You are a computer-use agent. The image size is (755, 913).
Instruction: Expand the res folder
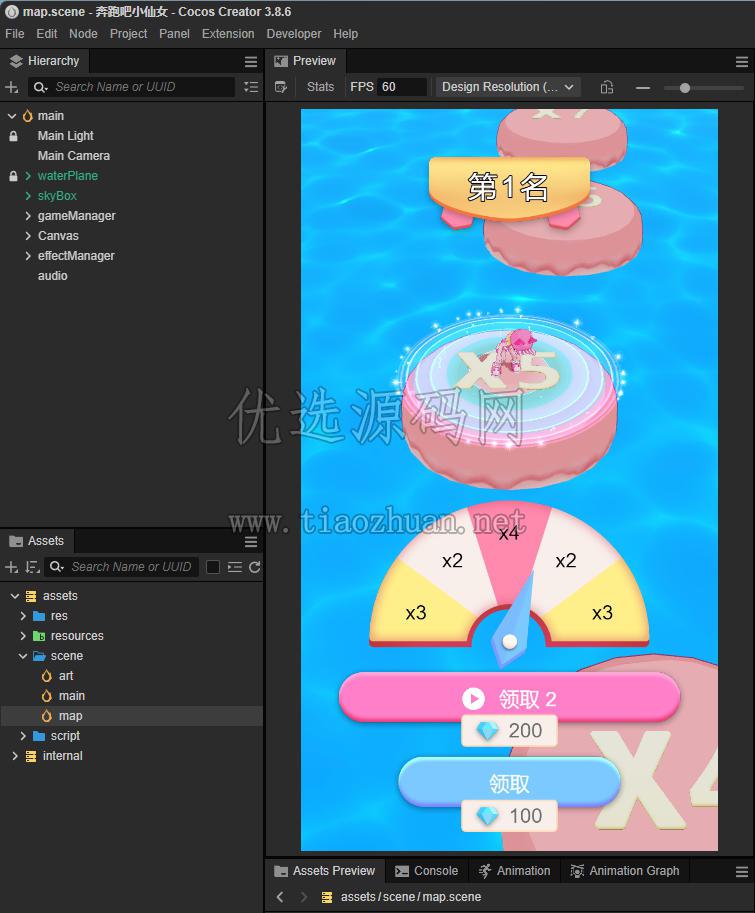pyautogui.click(x=23, y=616)
